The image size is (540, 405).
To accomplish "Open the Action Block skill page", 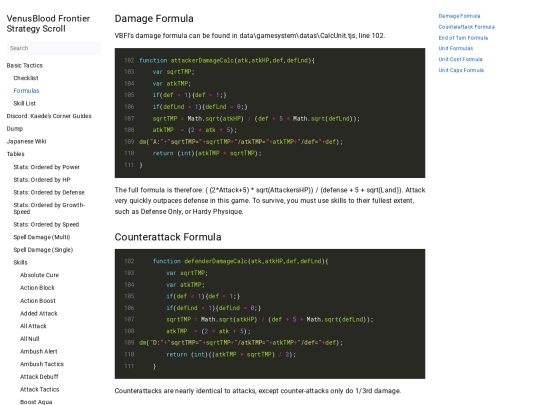I will (x=37, y=288).
